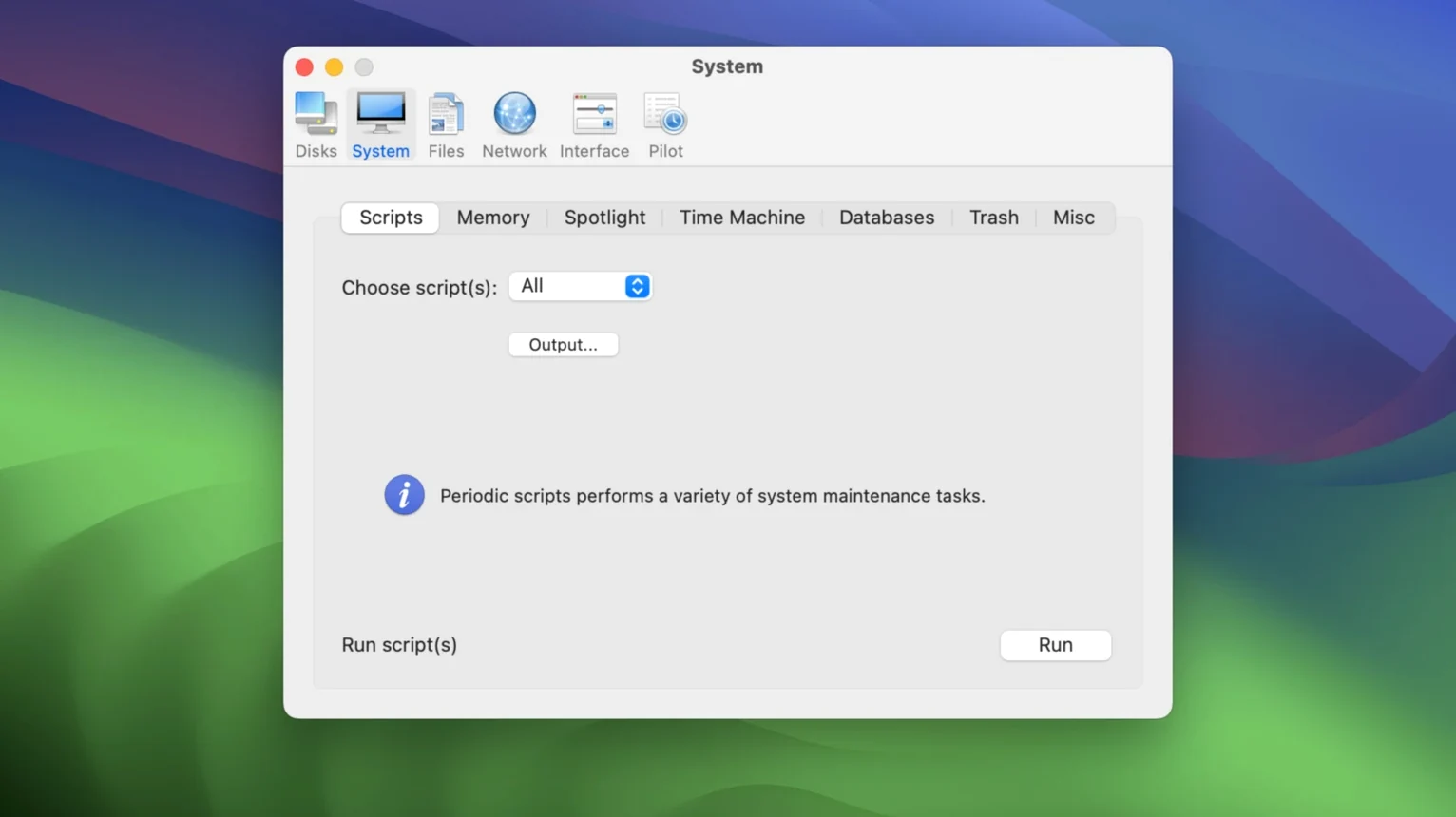Open the Trash tab
1456x817 pixels.
[994, 218]
